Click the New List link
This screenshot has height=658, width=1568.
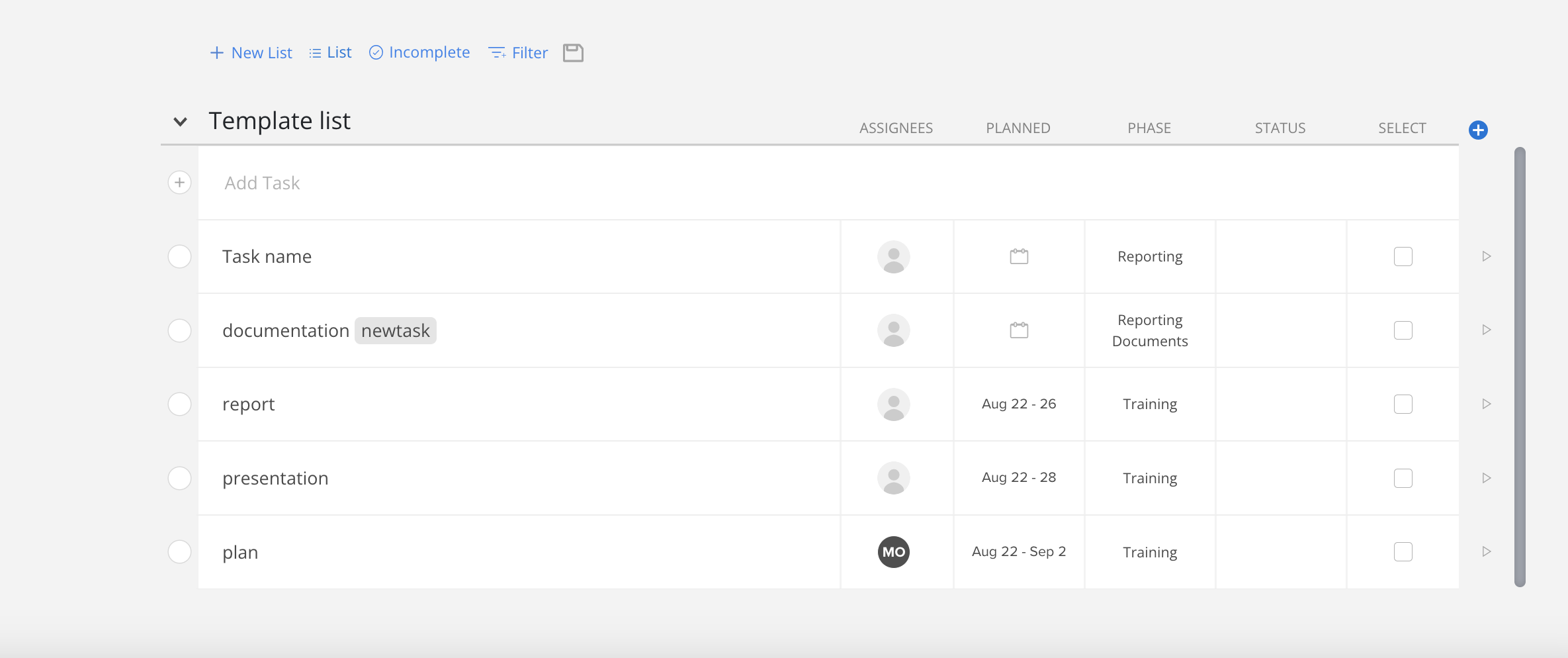[x=251, y=52]
